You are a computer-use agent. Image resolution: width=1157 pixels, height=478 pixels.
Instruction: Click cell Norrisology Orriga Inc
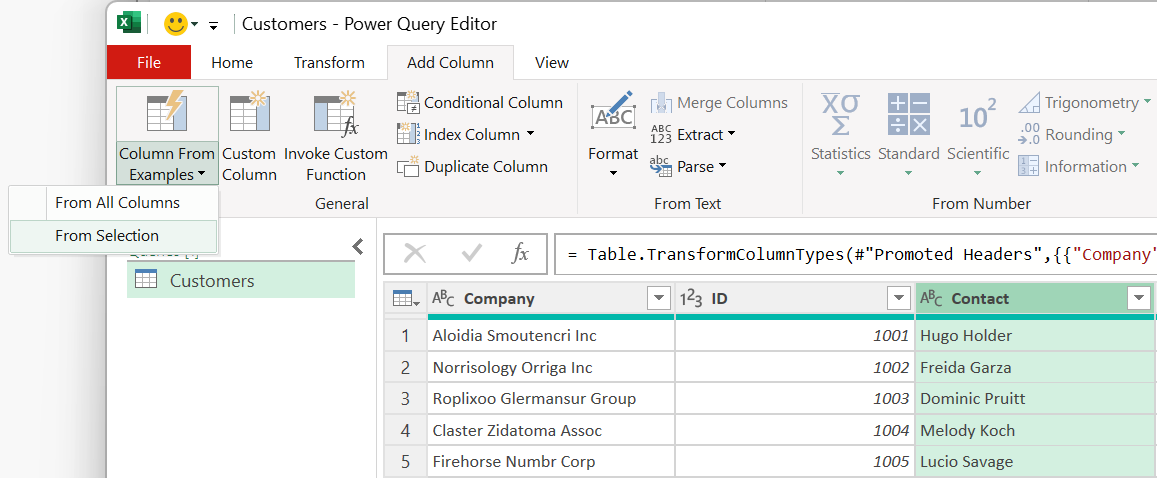coord(550,367)
